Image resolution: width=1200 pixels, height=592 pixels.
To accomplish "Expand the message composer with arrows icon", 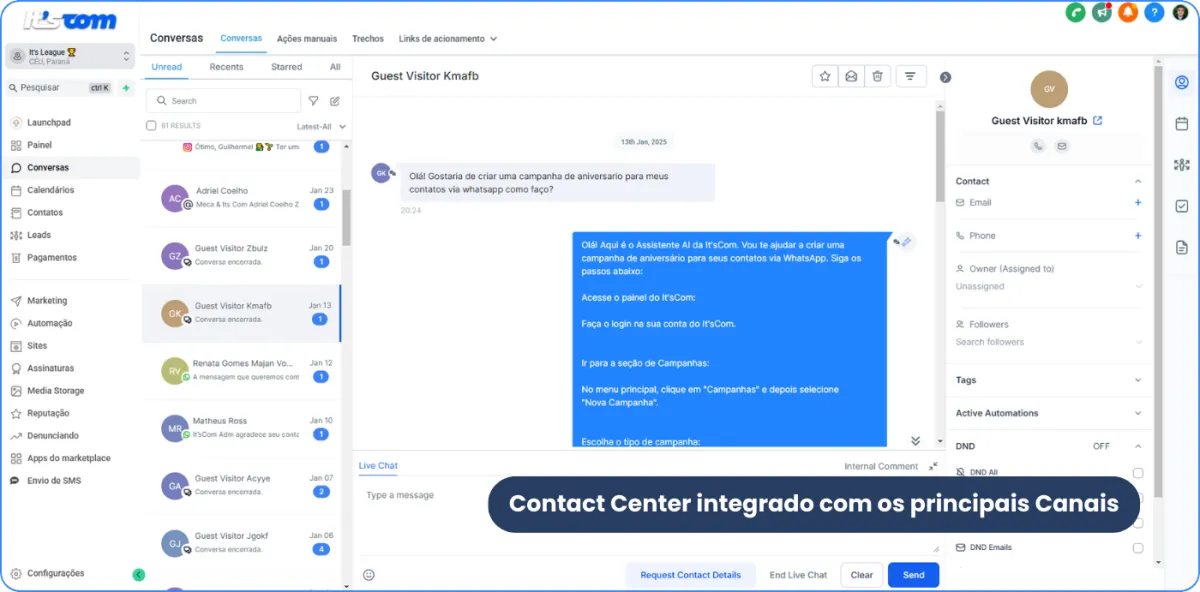I will (933, 466).
